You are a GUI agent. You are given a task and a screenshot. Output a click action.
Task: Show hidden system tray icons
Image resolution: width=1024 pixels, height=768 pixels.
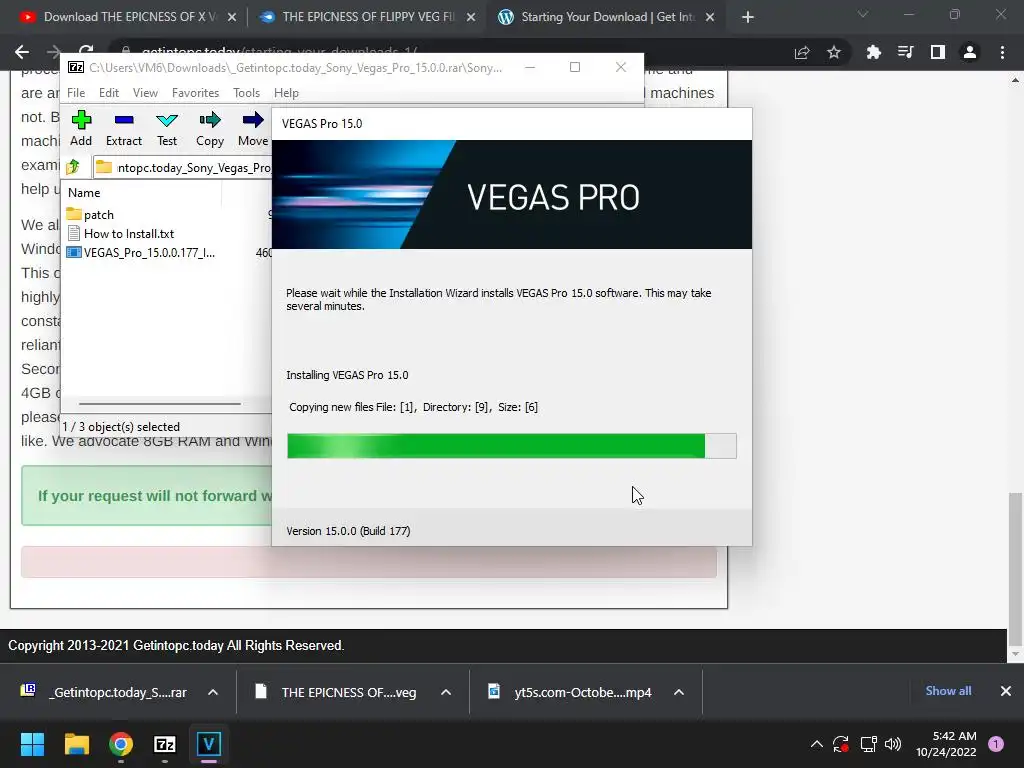coord(816,744)
